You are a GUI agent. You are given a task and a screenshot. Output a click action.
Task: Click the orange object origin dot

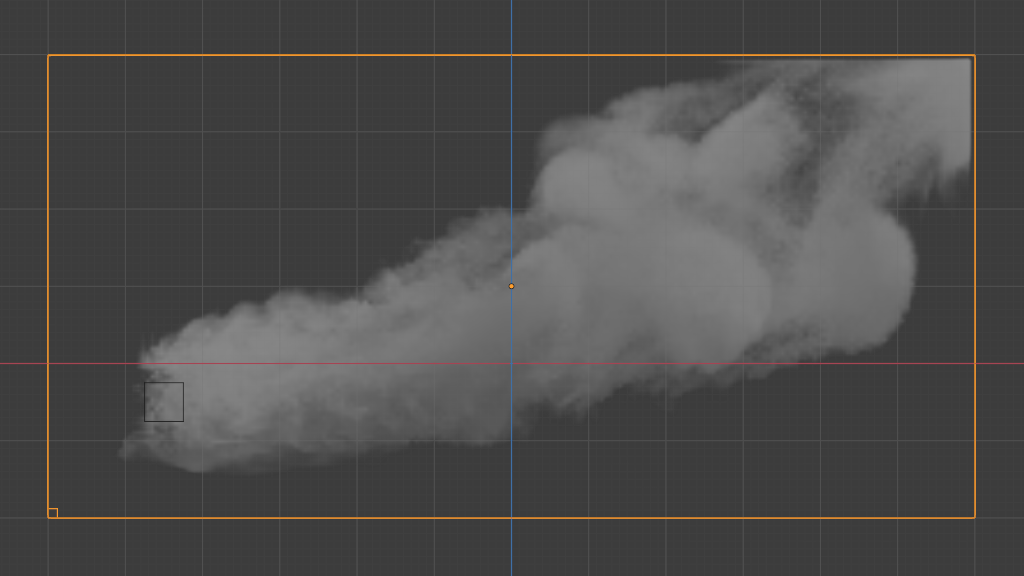512,286
